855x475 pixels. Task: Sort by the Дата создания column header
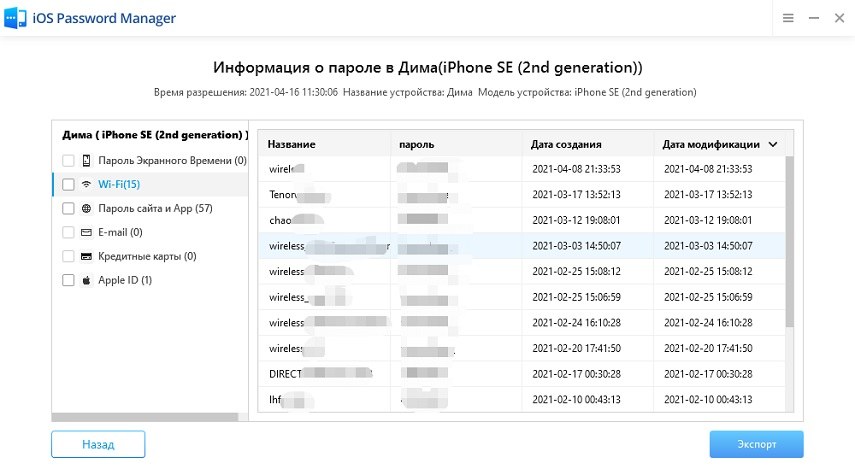(566, 144)
